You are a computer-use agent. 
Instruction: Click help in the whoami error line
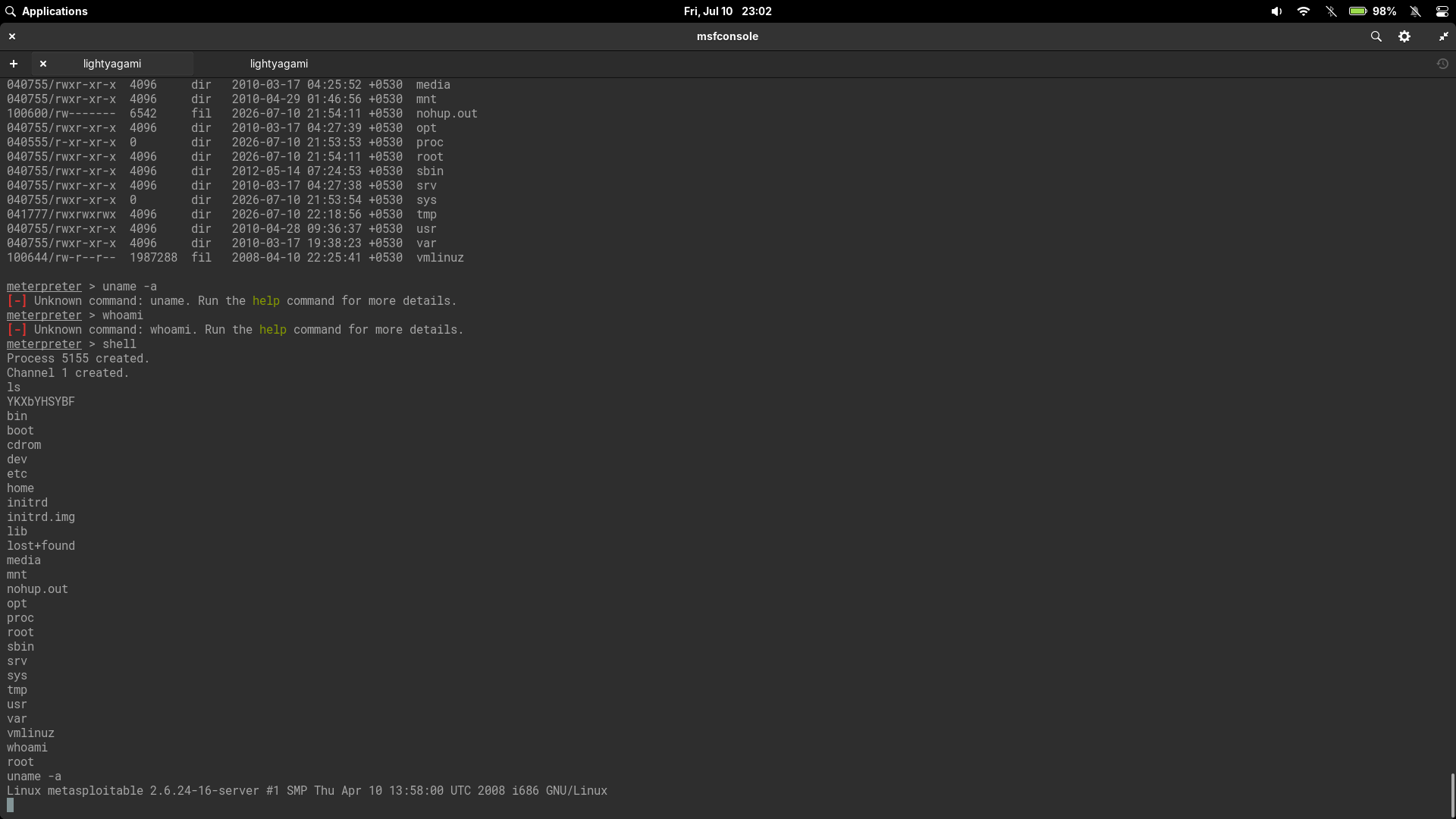[x=273, y=330]
